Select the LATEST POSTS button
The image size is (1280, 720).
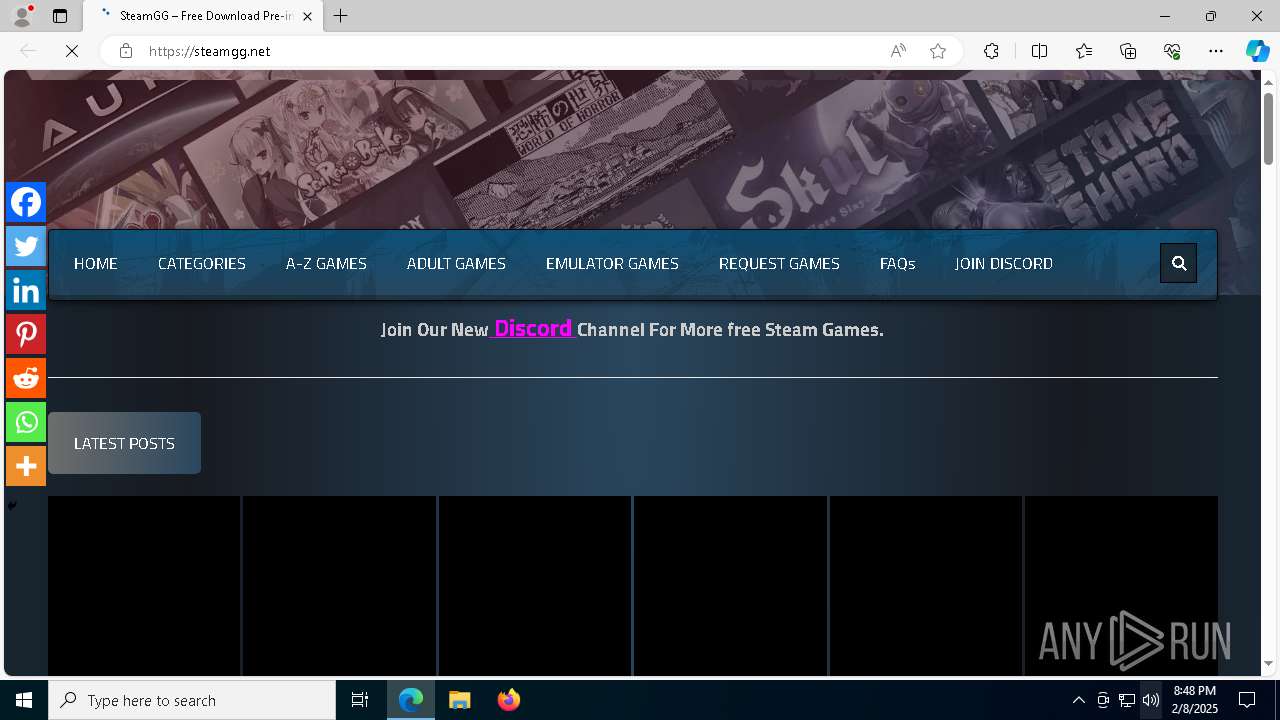[x=124, y=443]
